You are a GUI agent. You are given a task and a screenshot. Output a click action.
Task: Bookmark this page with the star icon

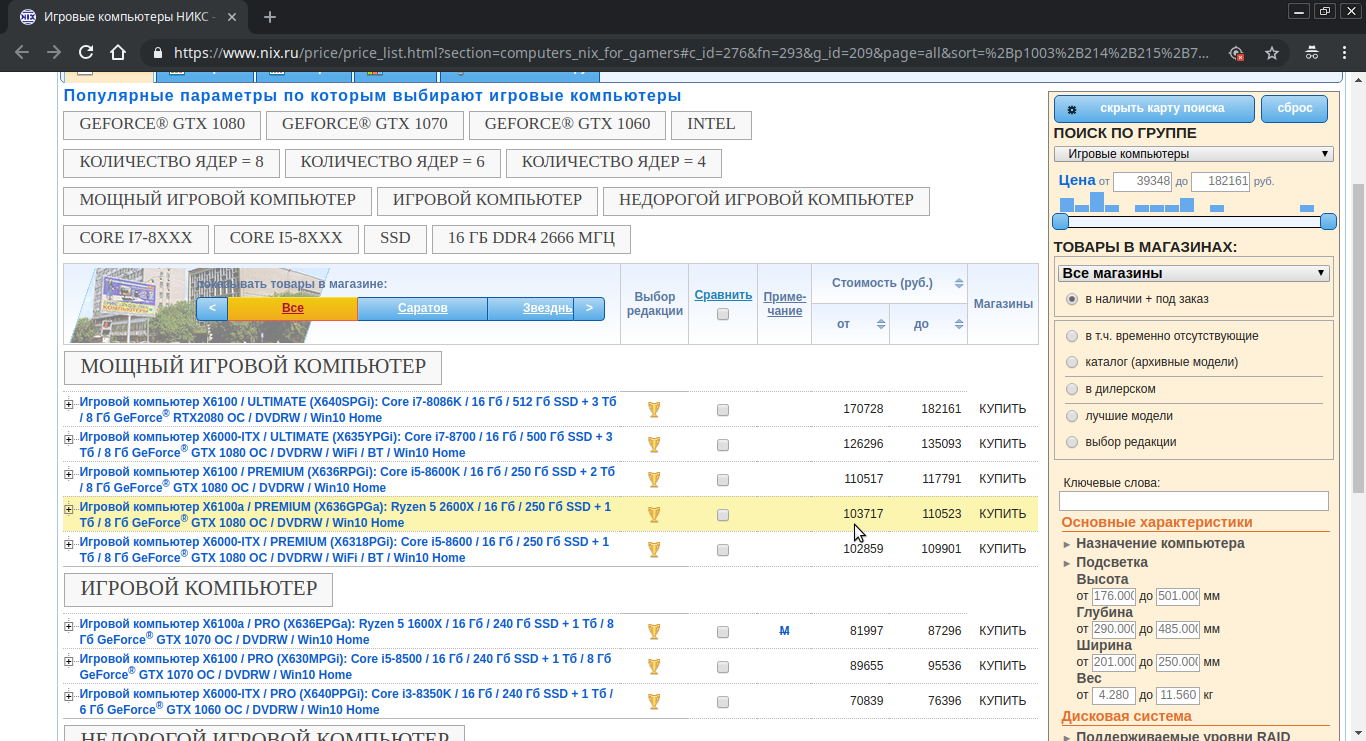click(1272, 52)
